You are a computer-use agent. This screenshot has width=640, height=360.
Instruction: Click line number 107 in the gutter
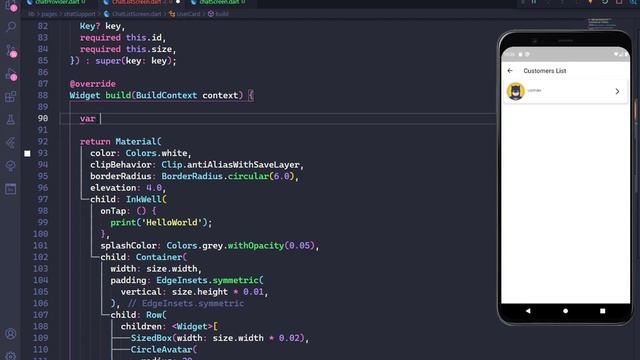point(40,315)
